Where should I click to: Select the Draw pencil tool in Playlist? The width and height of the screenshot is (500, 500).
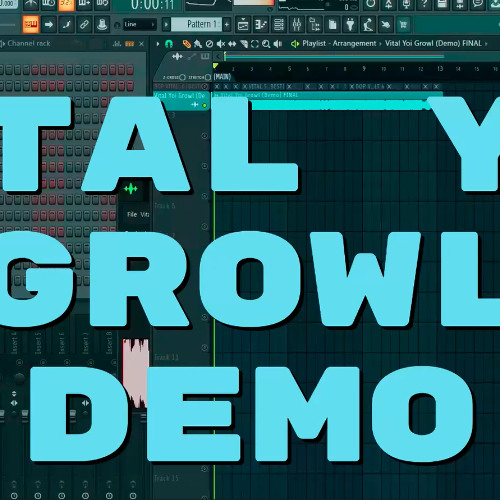click(x=187, y=44)
